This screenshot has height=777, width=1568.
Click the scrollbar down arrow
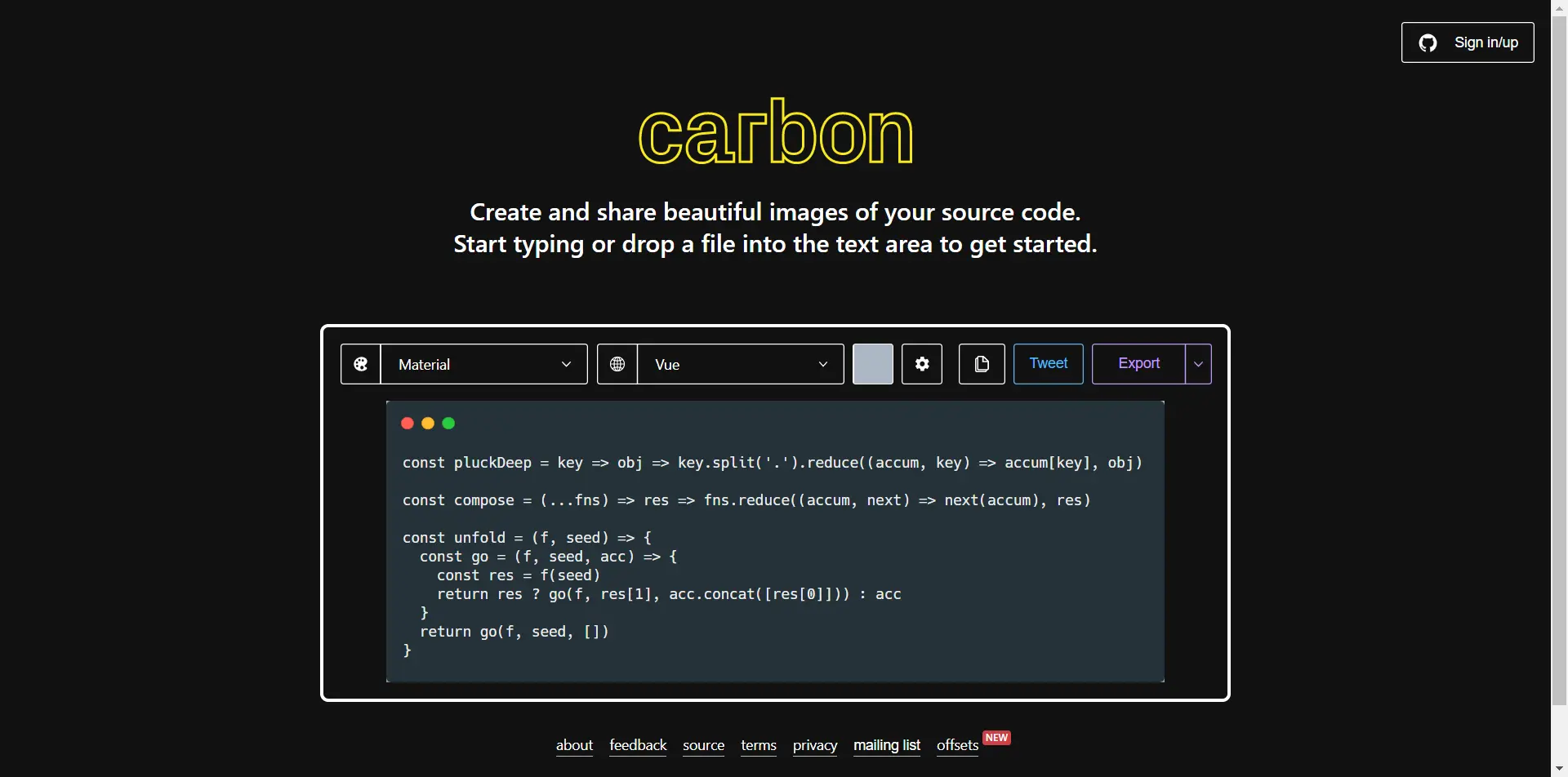coord(1559,769)
